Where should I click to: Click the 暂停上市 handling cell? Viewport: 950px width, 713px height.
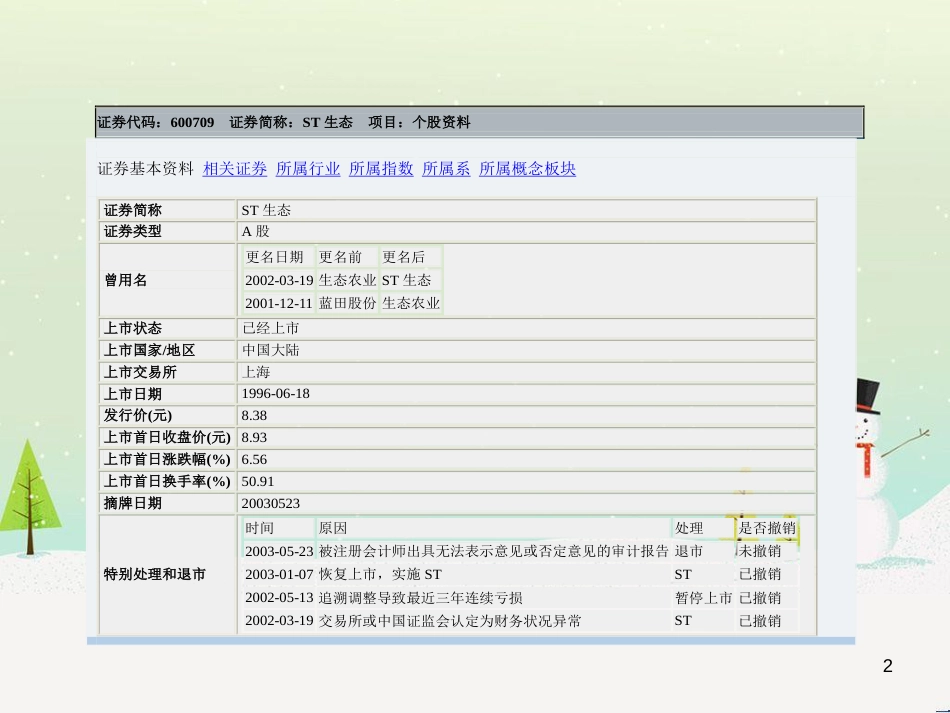[703, 598]
